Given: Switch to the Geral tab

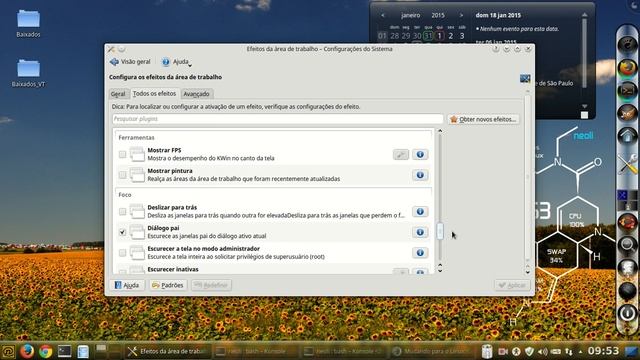Looking at the screenshot, I should pyautogui.click(x=118, y=94).
